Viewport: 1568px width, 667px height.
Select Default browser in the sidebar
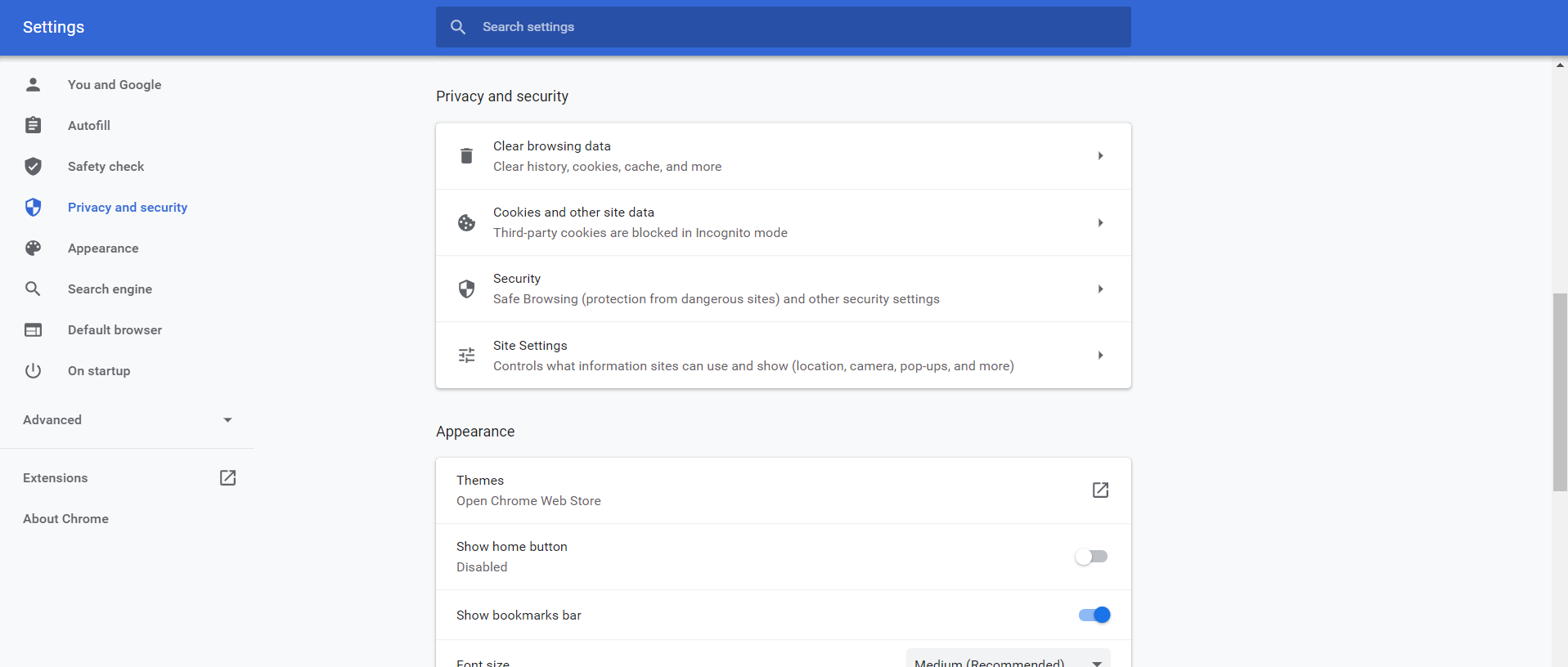pyautogui.click(x=115, y=329)
